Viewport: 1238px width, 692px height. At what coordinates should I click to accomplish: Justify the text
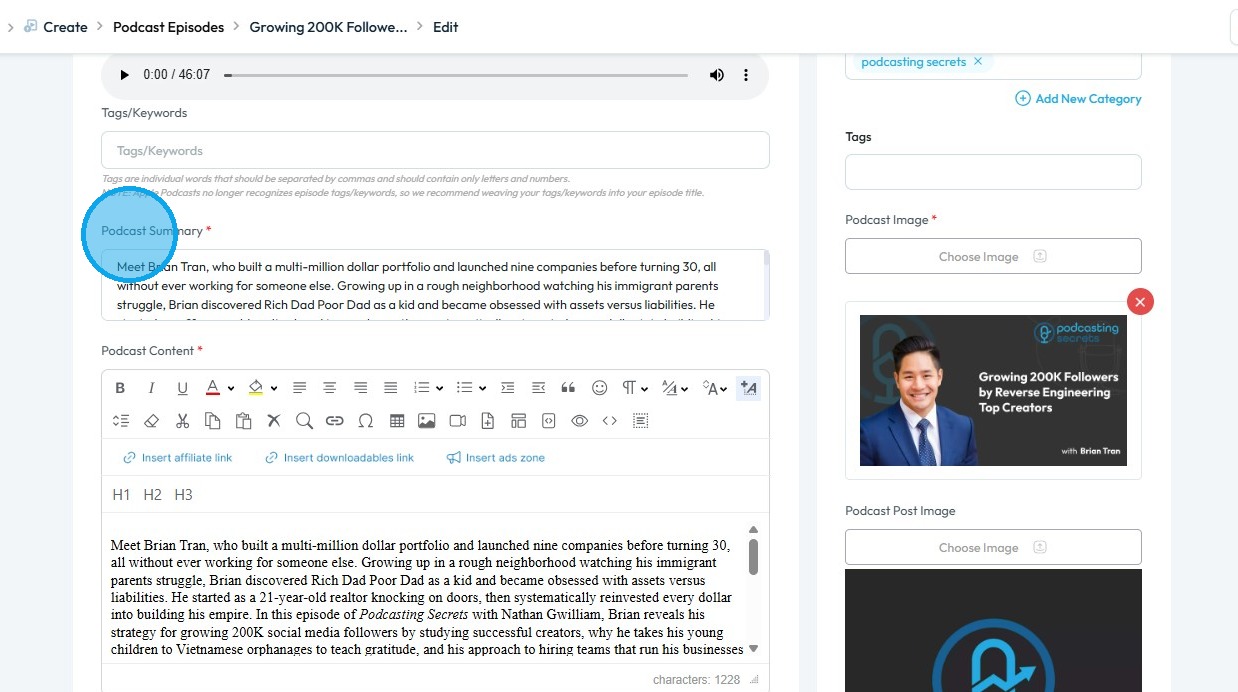click(x=391, y=388)
